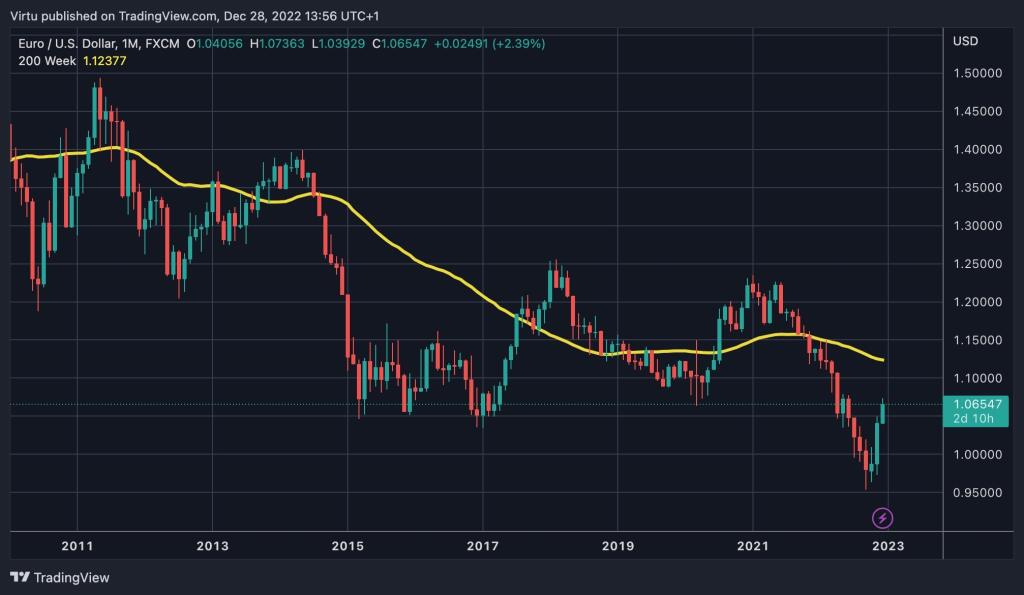
Task: Click the open price O1.04056
Action: pos(214,44)
